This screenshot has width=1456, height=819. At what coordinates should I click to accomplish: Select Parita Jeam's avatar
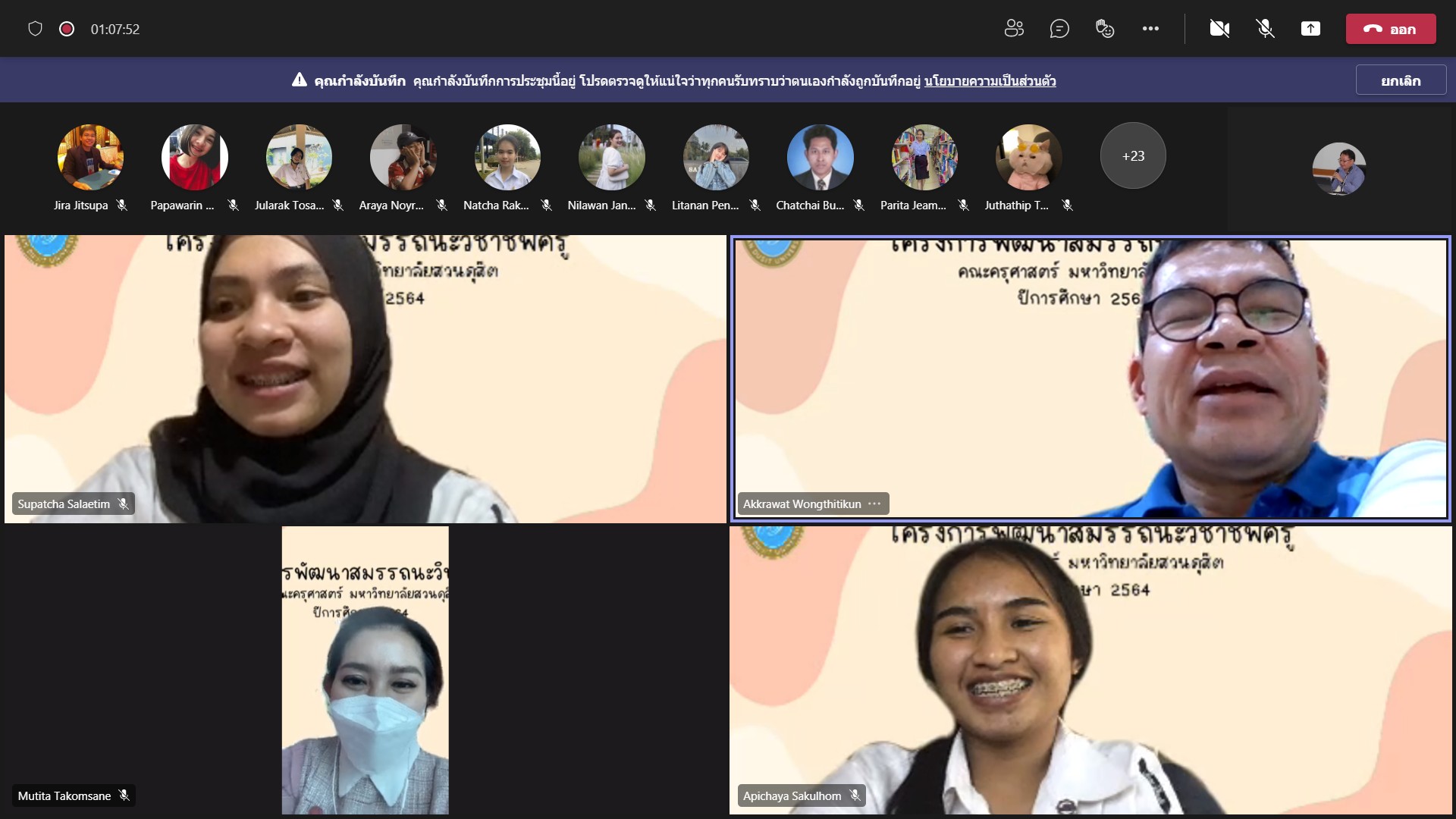[924, 157]
